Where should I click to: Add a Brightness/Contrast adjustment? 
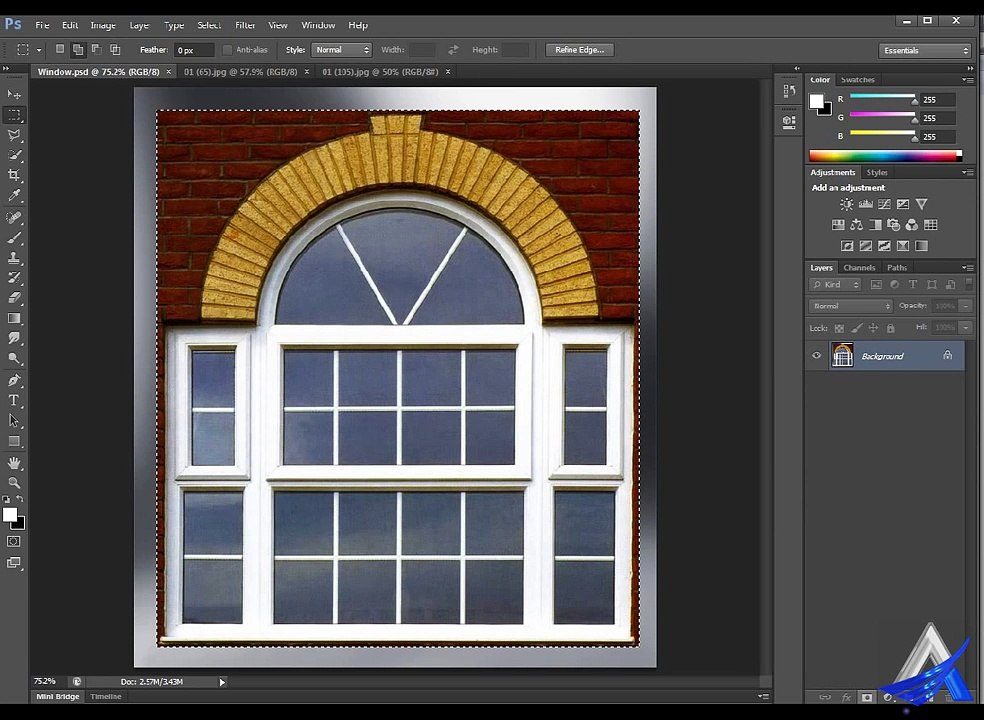[x=847, y=204]
